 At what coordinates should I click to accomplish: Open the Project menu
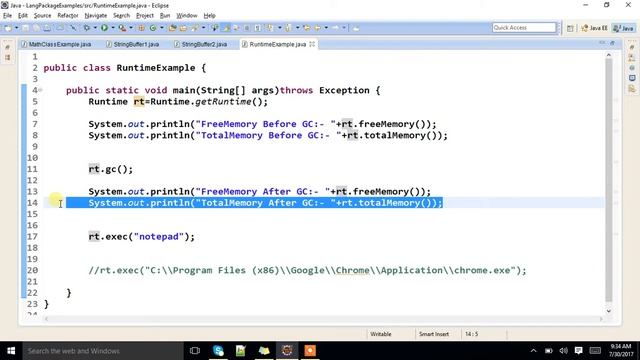[144, 16]
